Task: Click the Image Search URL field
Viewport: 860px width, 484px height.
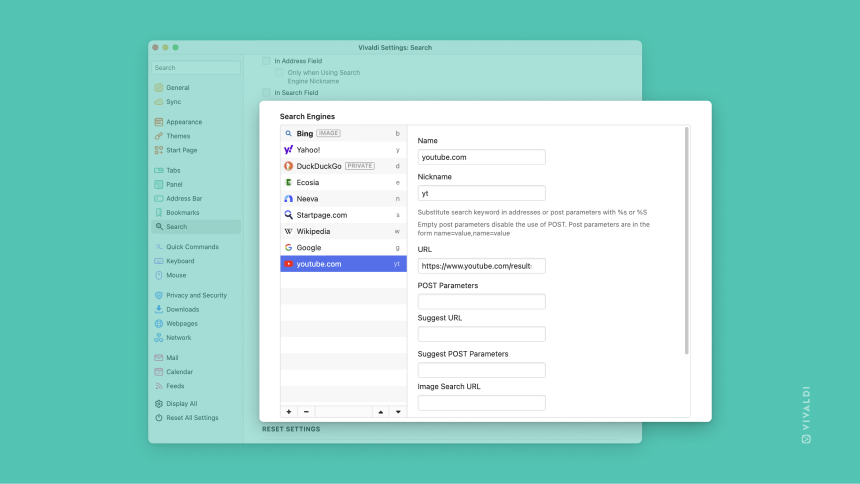Action: click(x=482, y=403)
